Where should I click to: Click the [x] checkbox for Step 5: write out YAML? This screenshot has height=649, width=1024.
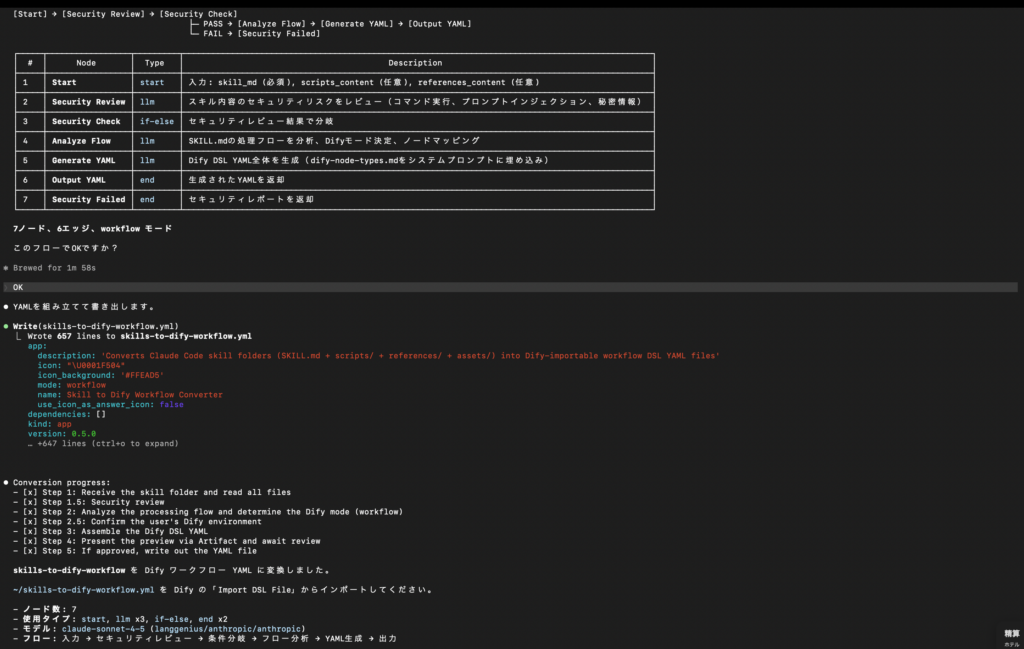tap(30, 551)
